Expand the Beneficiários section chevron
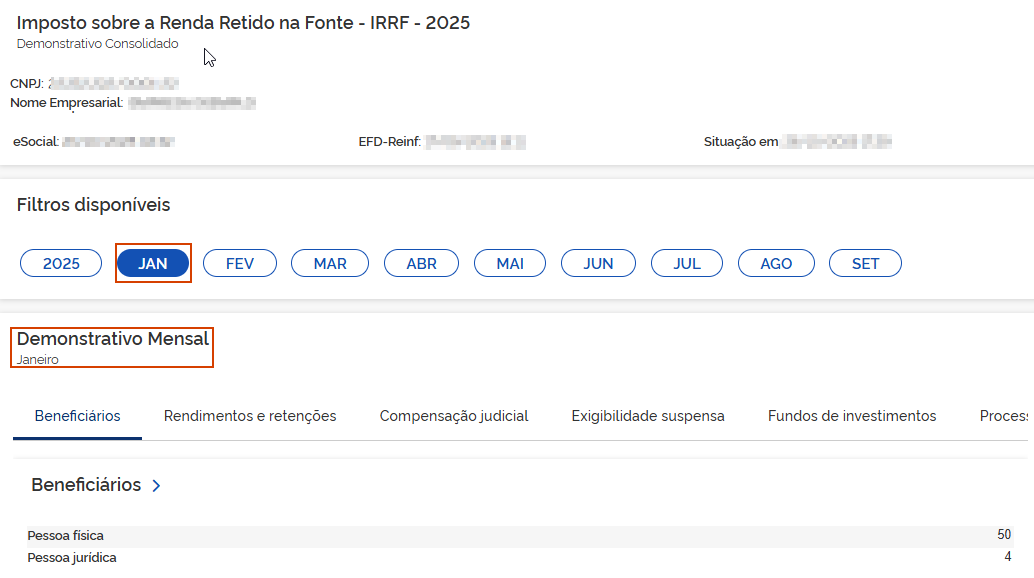 [156, 486]
